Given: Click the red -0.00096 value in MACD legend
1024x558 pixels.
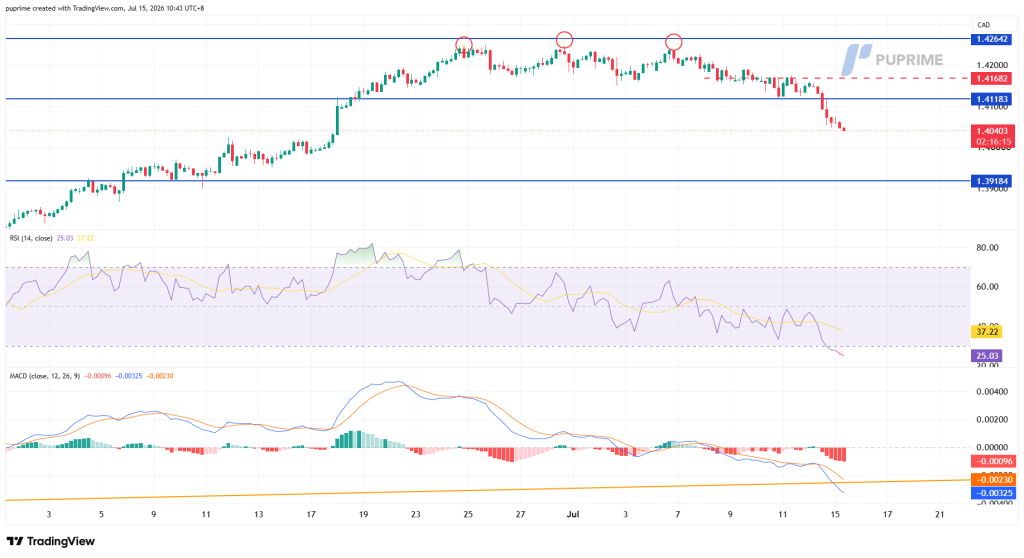Looking at the screenshot, I should point(97,376).
